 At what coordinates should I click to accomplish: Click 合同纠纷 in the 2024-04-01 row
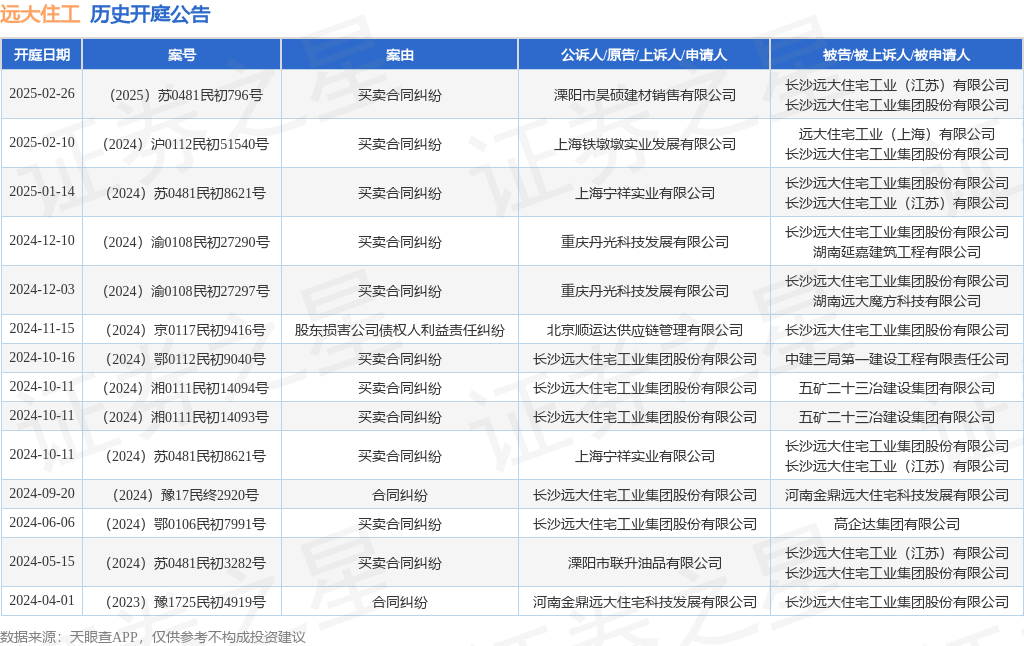click(x=400, y=602)
